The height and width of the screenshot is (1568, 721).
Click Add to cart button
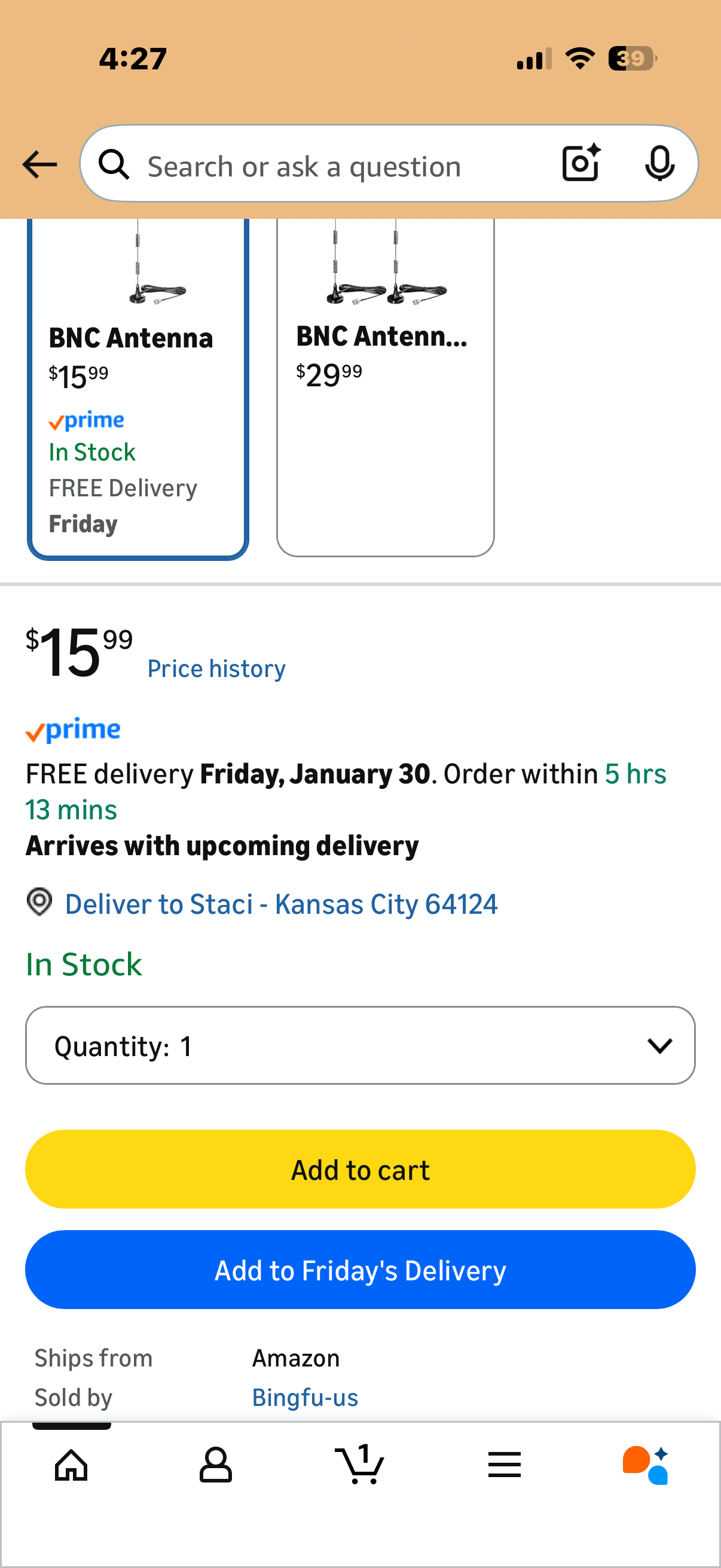click(x=360, y=1169)
